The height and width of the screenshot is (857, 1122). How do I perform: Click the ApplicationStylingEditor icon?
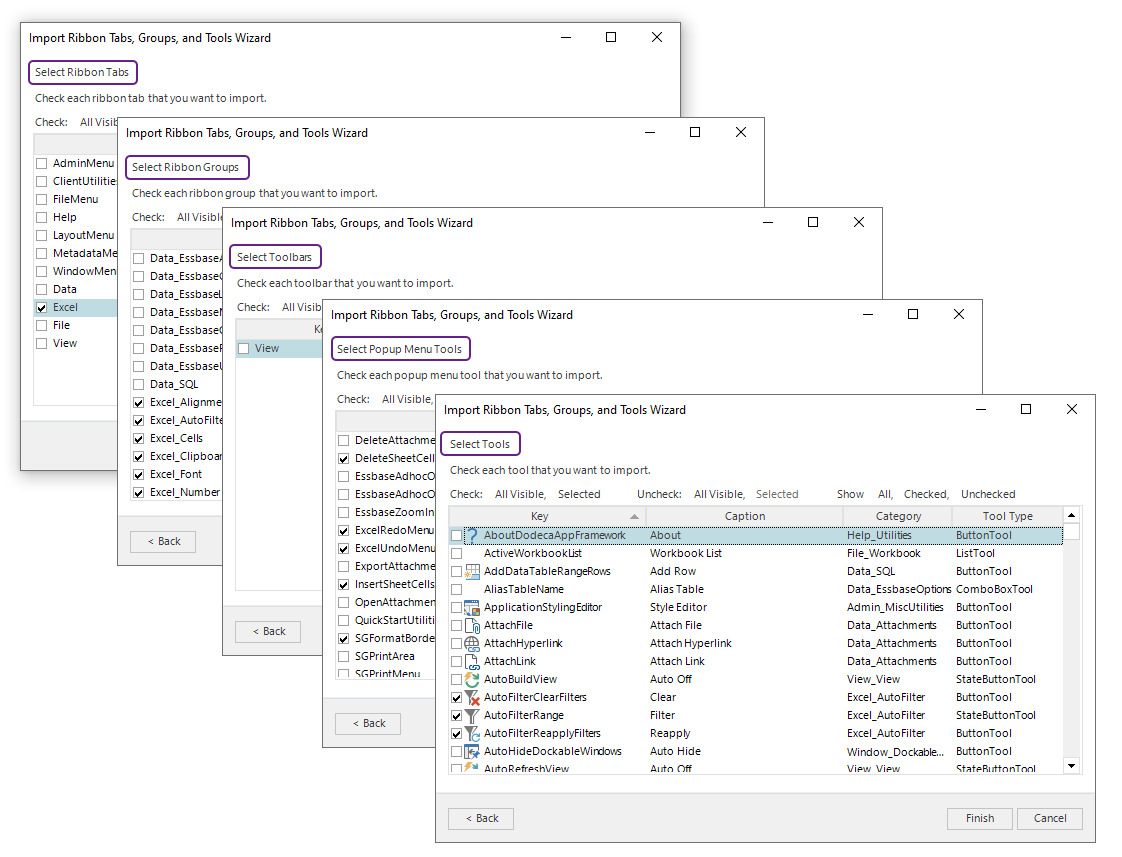pyautogui.click(x=472, y=607)
